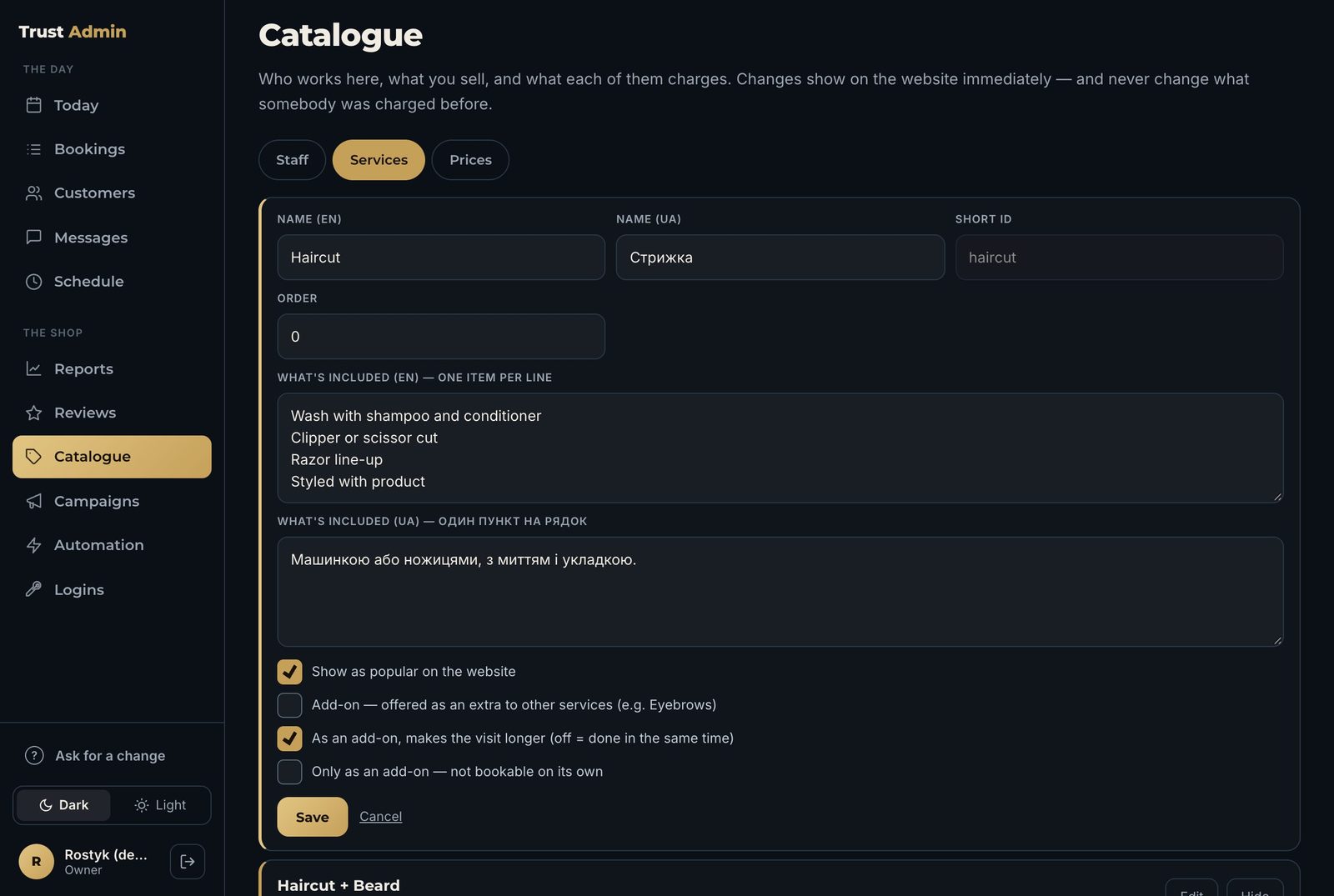1334x896 pixels.
Task: Click the THE SHOP section label
Action: pyautogui.click(x=53, y=333)
